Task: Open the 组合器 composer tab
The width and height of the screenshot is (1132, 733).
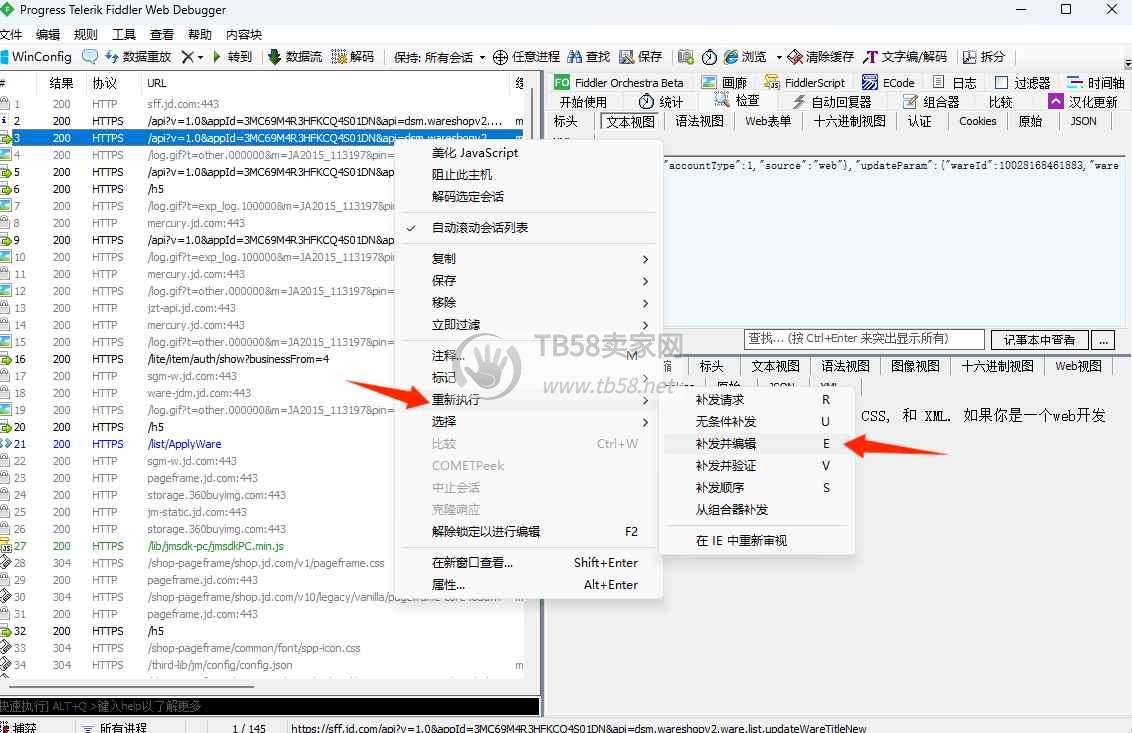Action: [931, 102]
